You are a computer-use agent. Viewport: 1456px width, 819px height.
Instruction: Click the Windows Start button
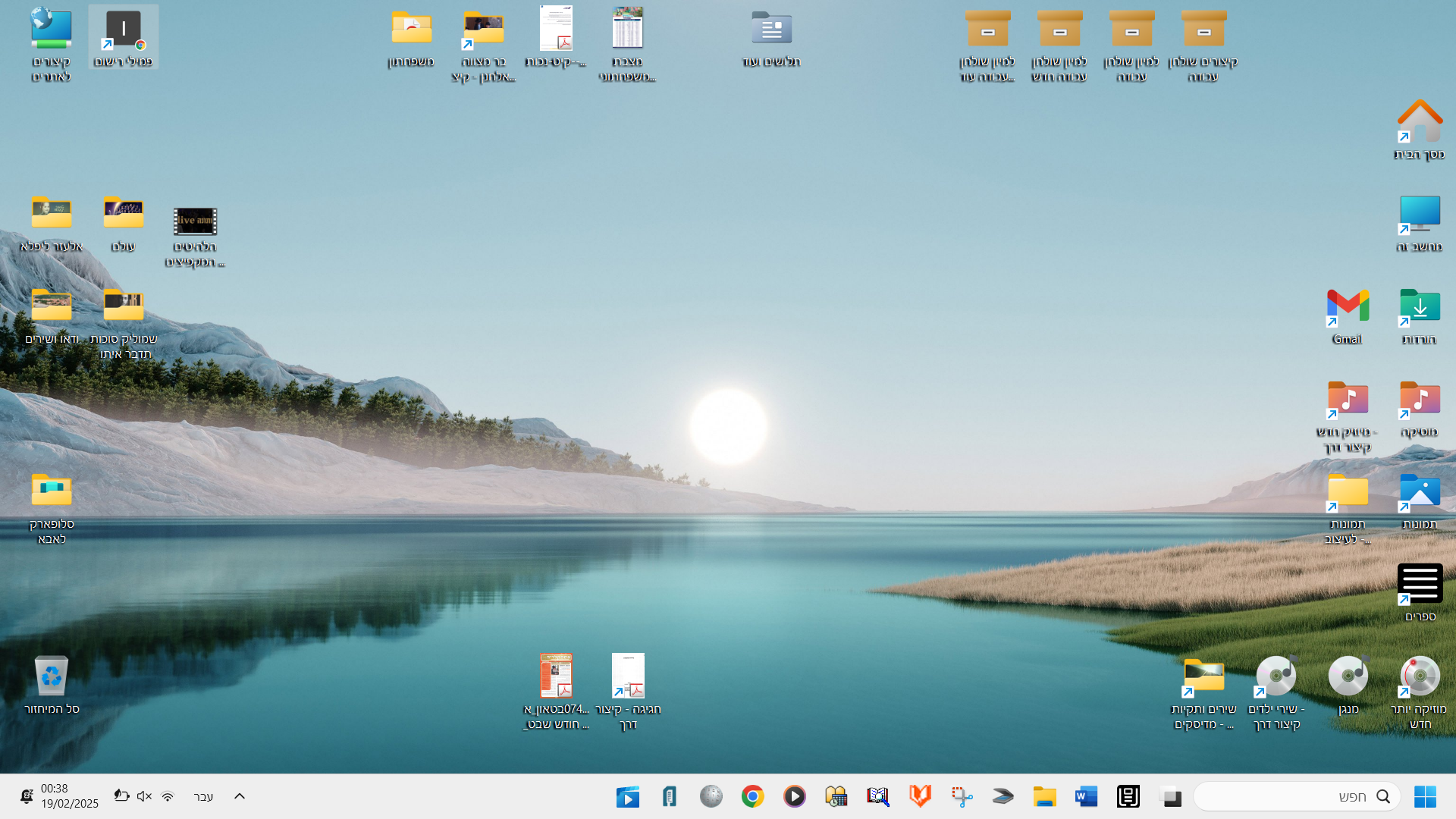pos(1424,796)
